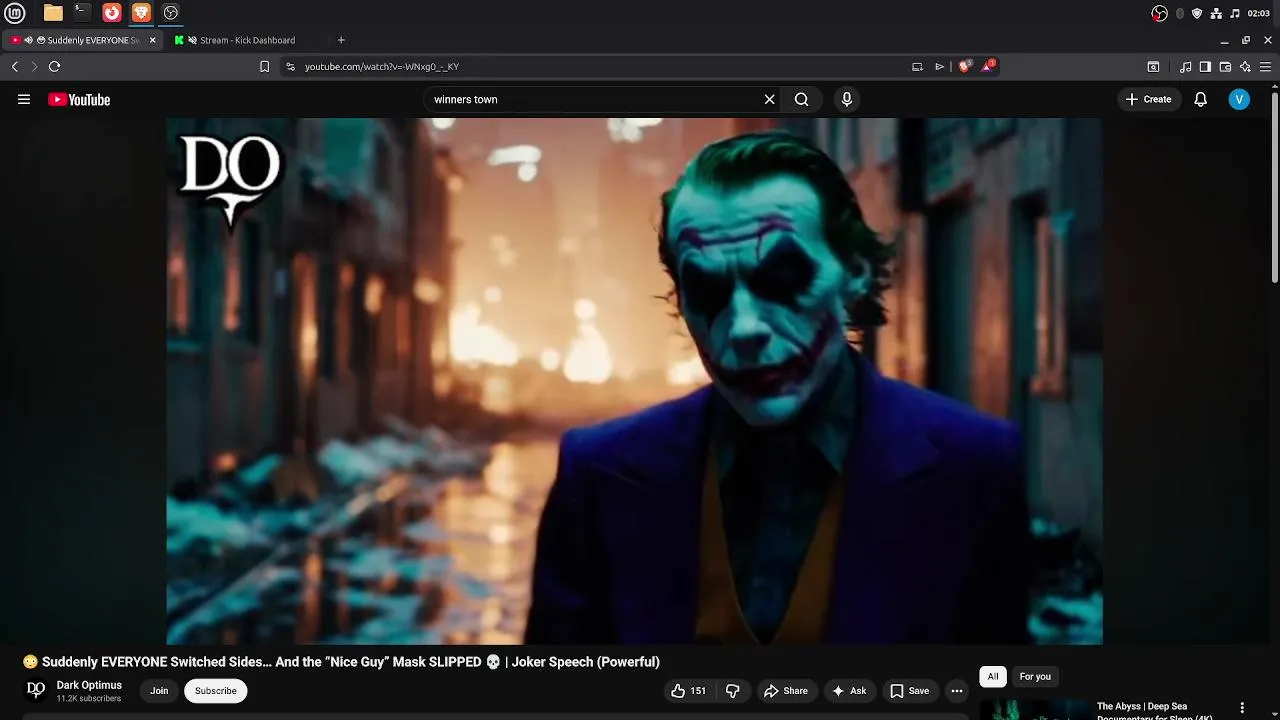Select the For you filter chip
The height and width of the screenshot is (720, 1280).
[1035, 677]
